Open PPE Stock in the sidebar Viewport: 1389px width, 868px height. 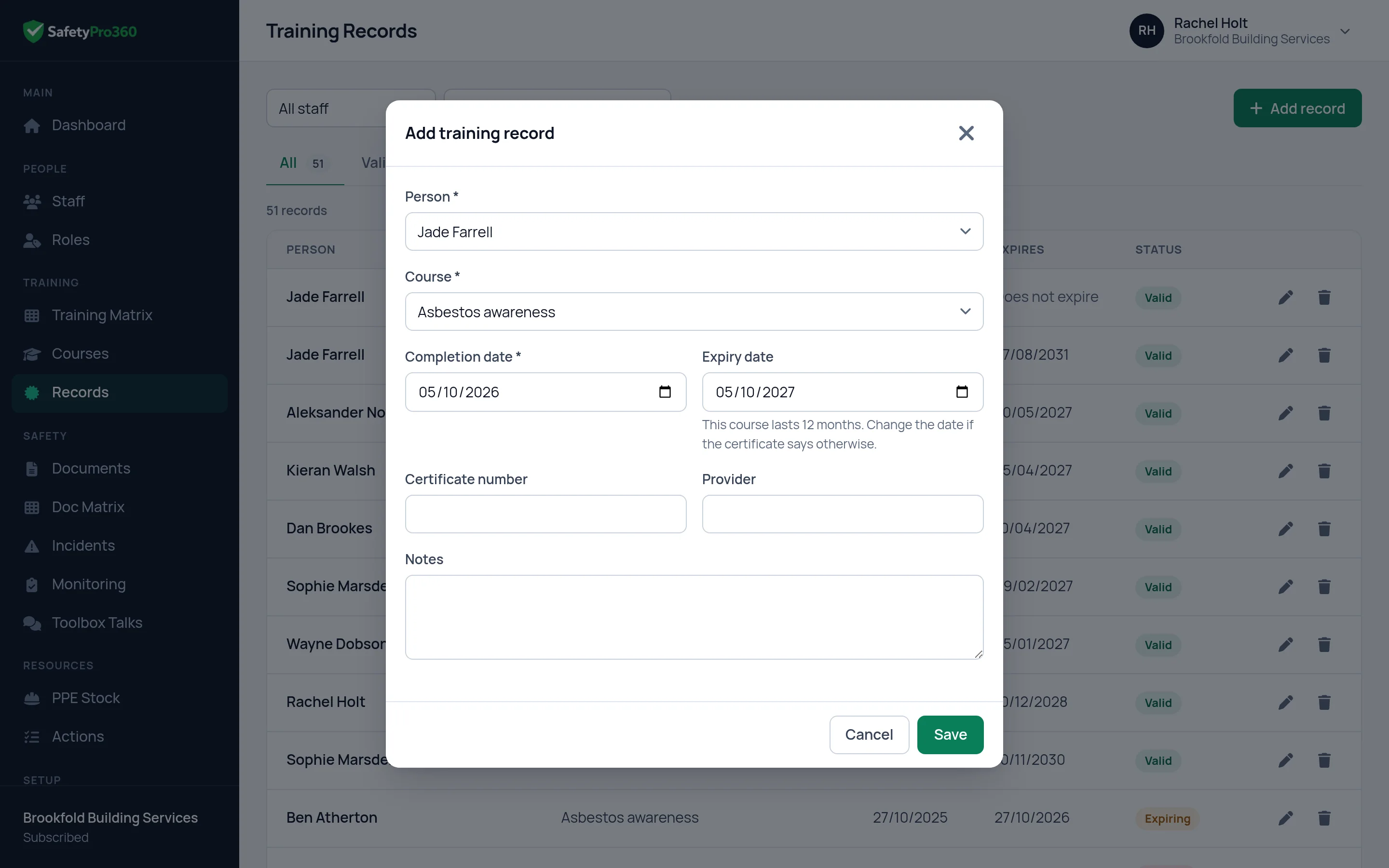coord(120,698)
